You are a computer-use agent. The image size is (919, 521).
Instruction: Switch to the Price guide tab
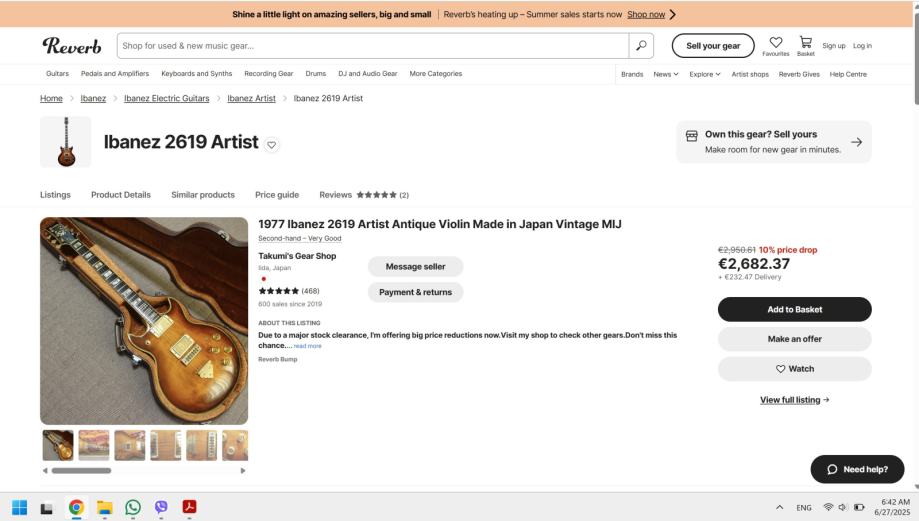(277, 195)
